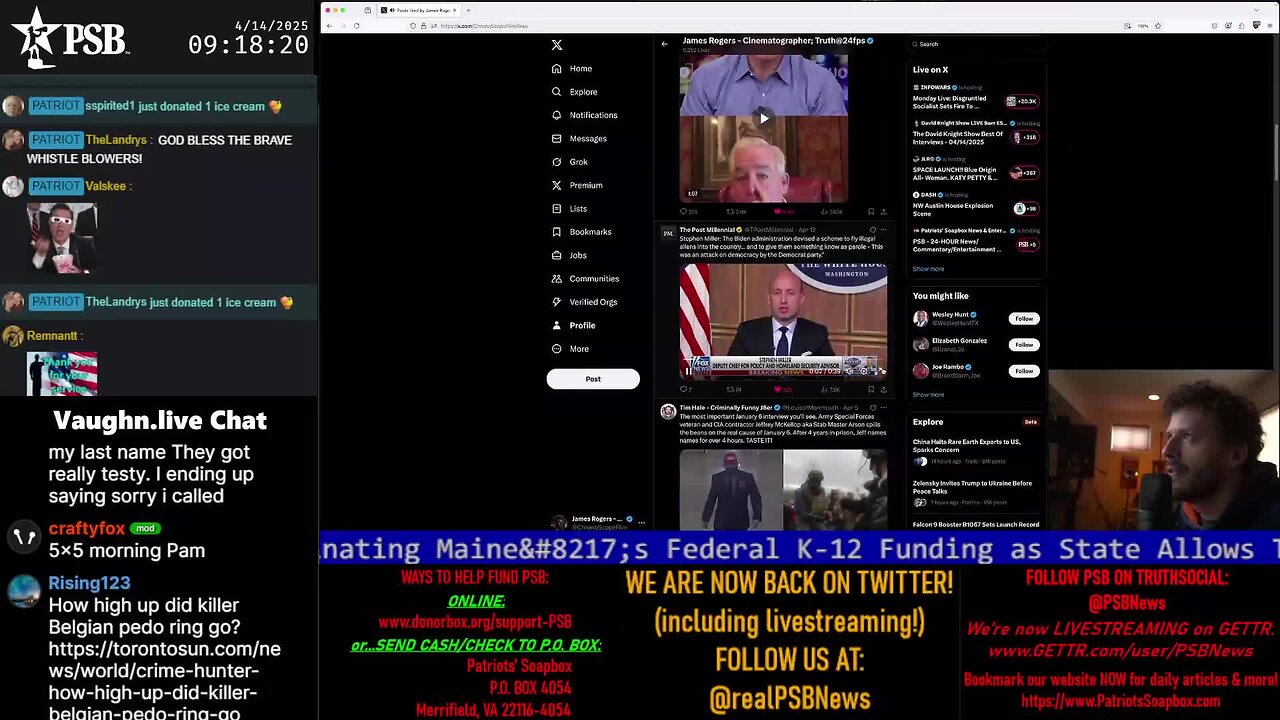Share the Post Millennial post
The height and width of the screenshot is (720, 1280).
click(883, 389)
